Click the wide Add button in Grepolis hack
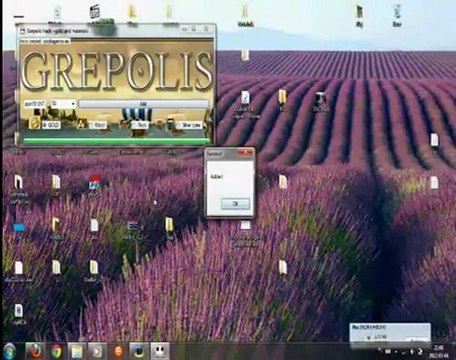 point(143,104)
